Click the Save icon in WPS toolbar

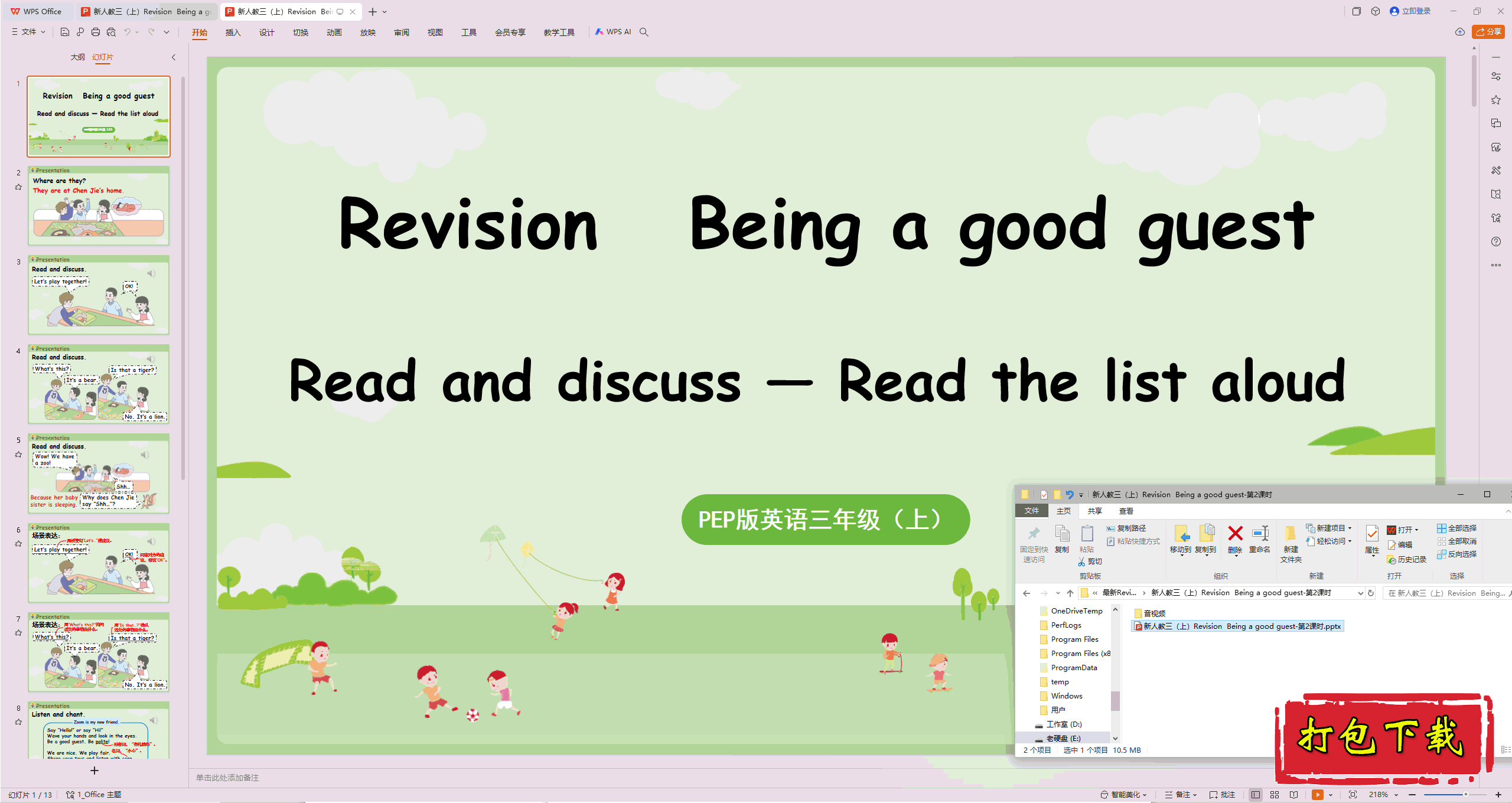coord(65,32)
